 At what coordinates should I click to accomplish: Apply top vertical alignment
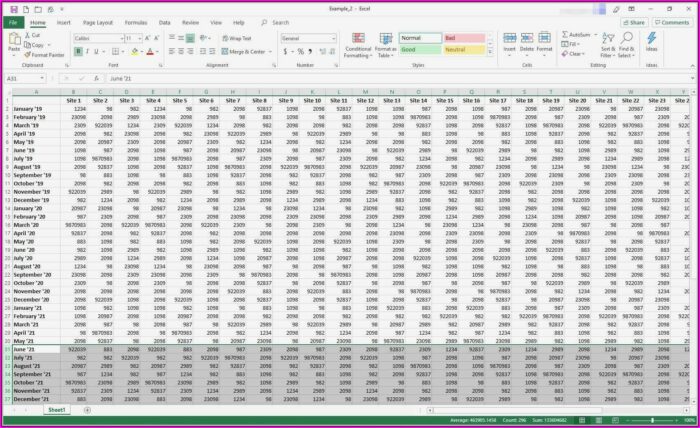click(x=172, y=38)
